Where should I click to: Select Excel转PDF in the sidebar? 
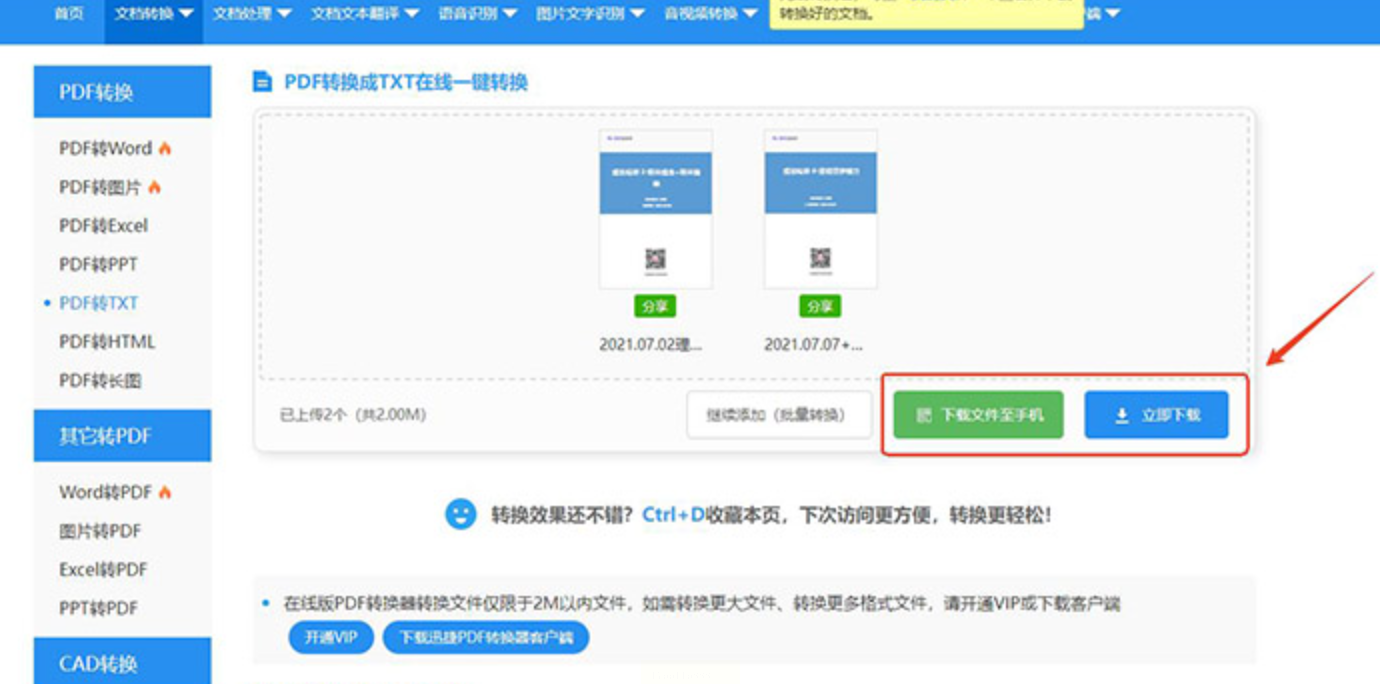tap(103, 570)
